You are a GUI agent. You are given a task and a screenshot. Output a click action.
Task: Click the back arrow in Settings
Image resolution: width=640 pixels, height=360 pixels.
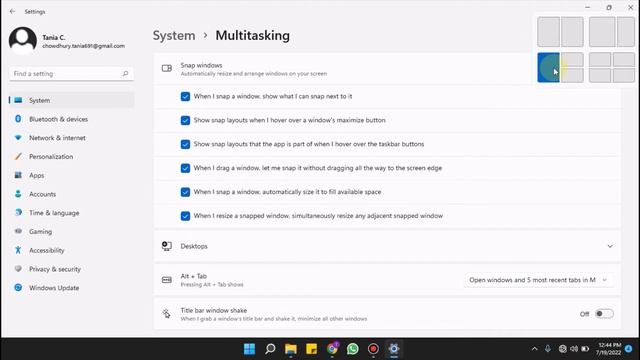tap(12, 11)
